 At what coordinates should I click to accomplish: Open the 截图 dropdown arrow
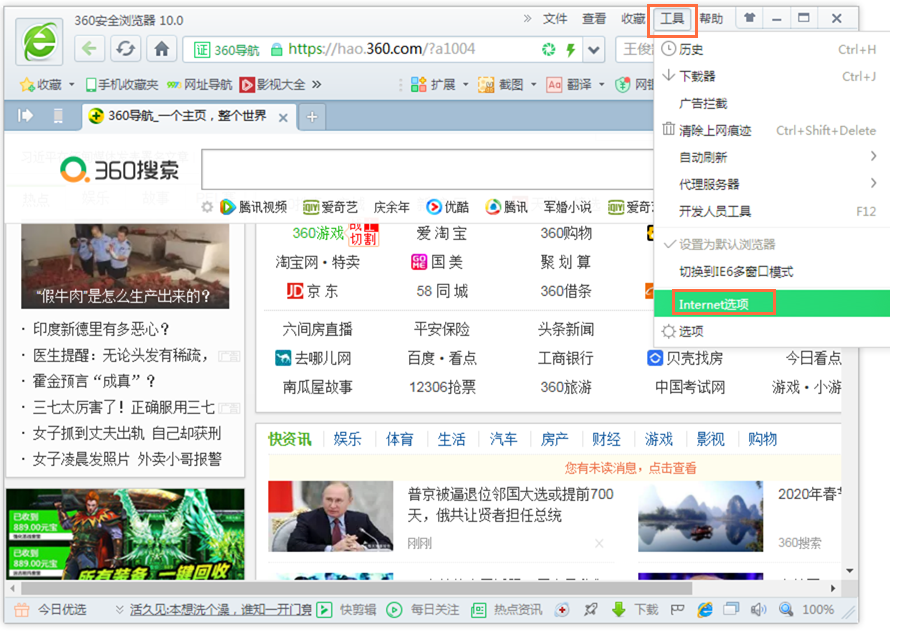[x=533, y=85]
